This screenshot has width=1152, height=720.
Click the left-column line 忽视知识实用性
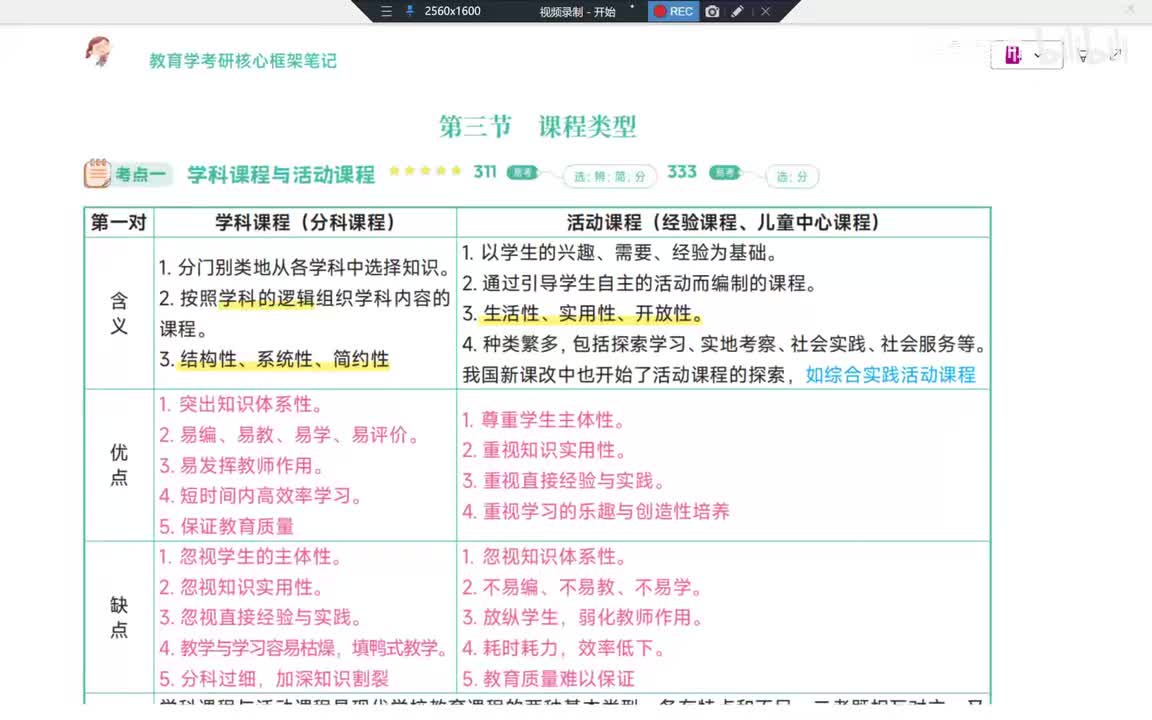pos(241,588)
